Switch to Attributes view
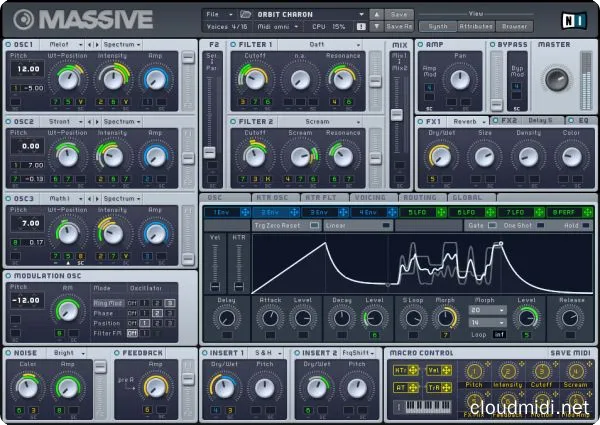Image resolution: width=600 pixels, height=425 pixels. pos(476,26)
